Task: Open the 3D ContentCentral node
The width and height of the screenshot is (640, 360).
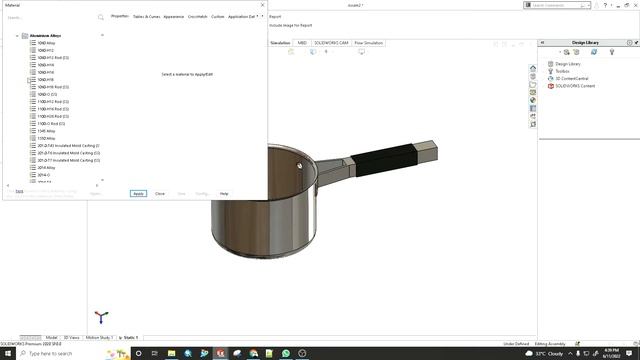Action: tap(571, 79)
